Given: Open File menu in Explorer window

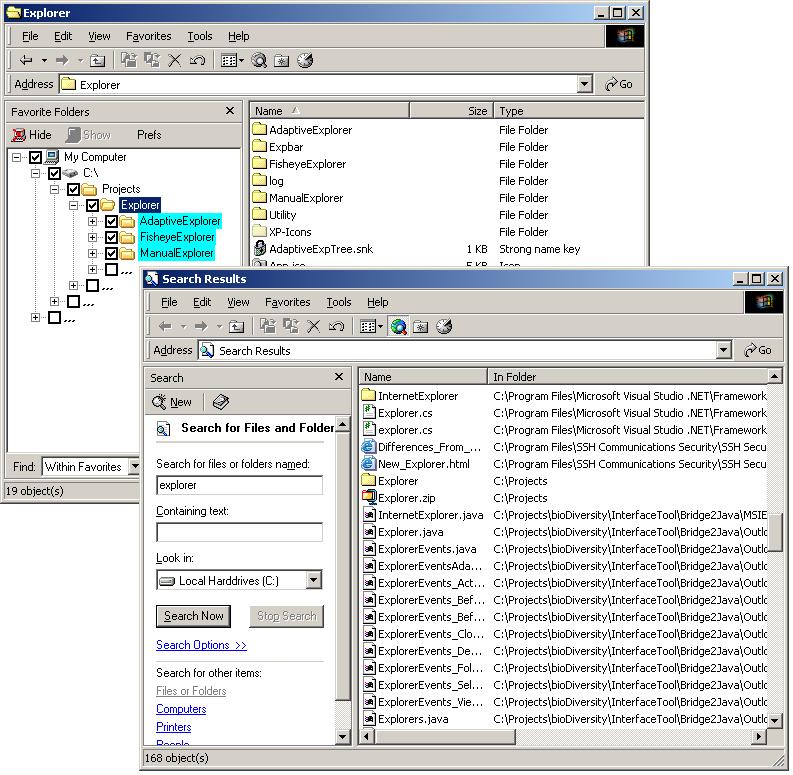Looking at the screenshot, I should [30, 36].
